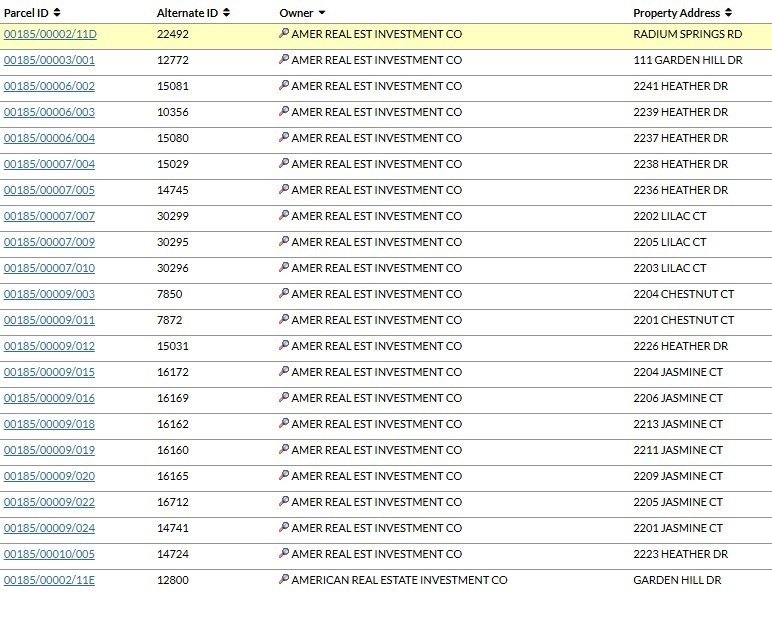Click magnifier icon in 111 Garden Hill Dr row
The width and height of the screenshot is (772, 621).
pos(284,59)
